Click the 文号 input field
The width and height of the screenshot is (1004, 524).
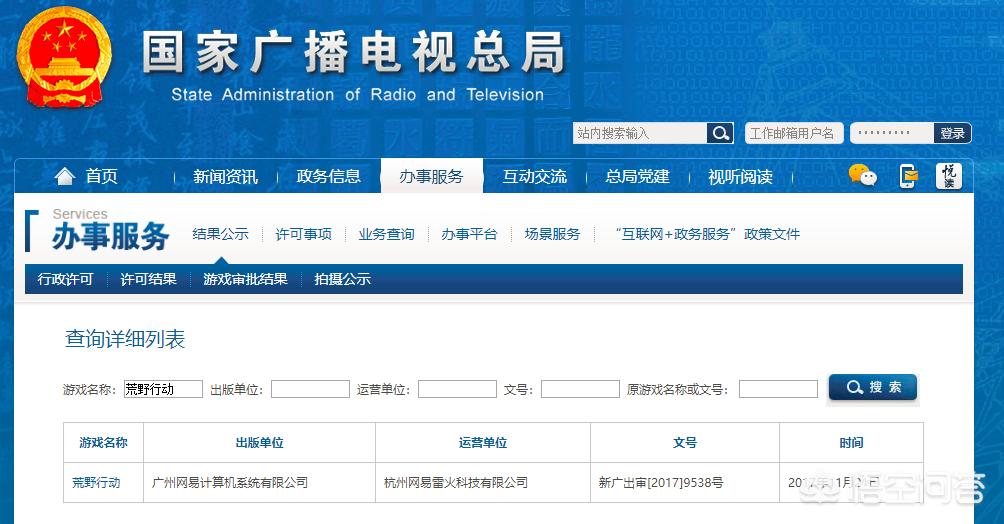580,389
